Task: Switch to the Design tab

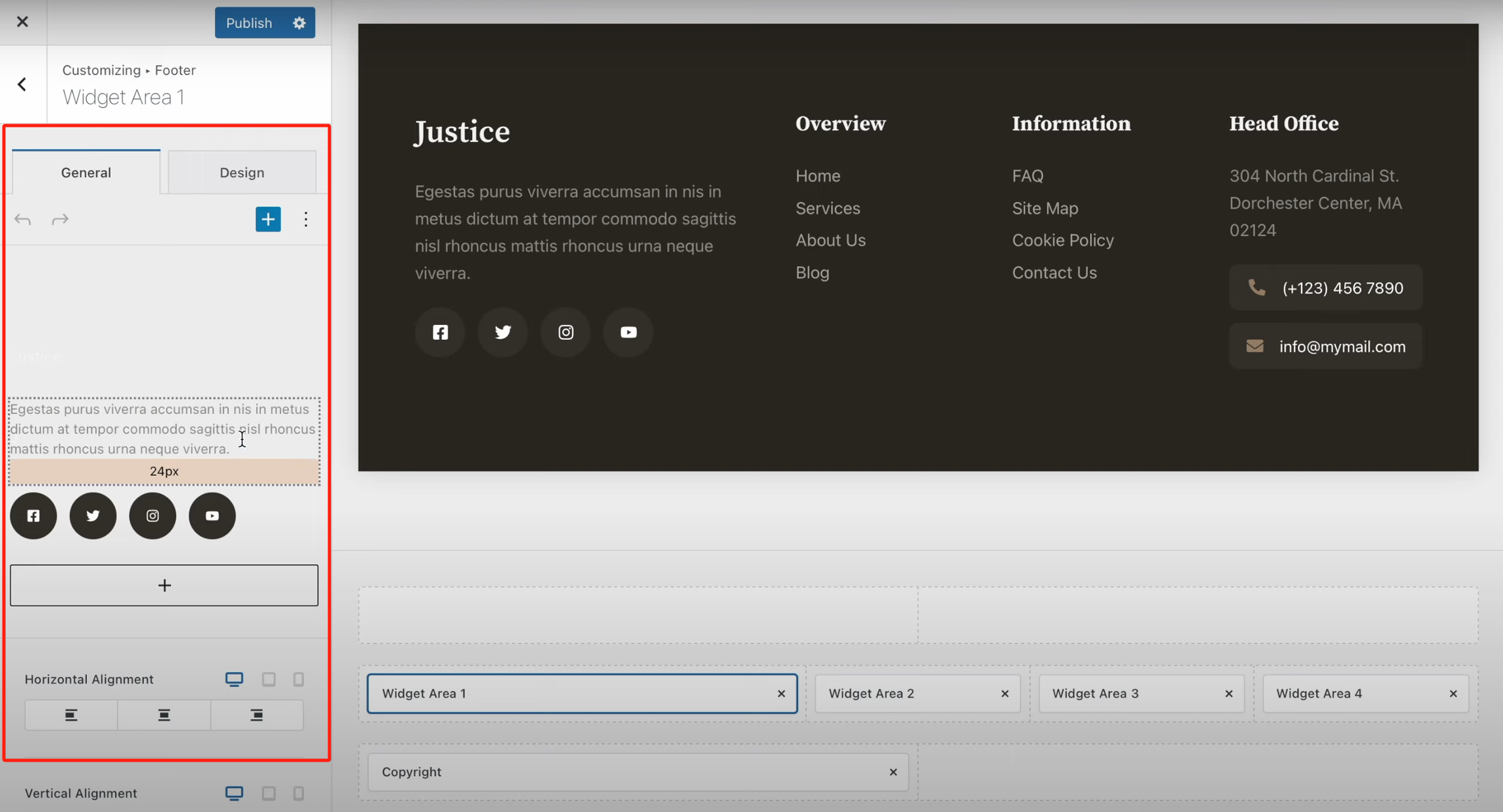Action: click(241, 172)
